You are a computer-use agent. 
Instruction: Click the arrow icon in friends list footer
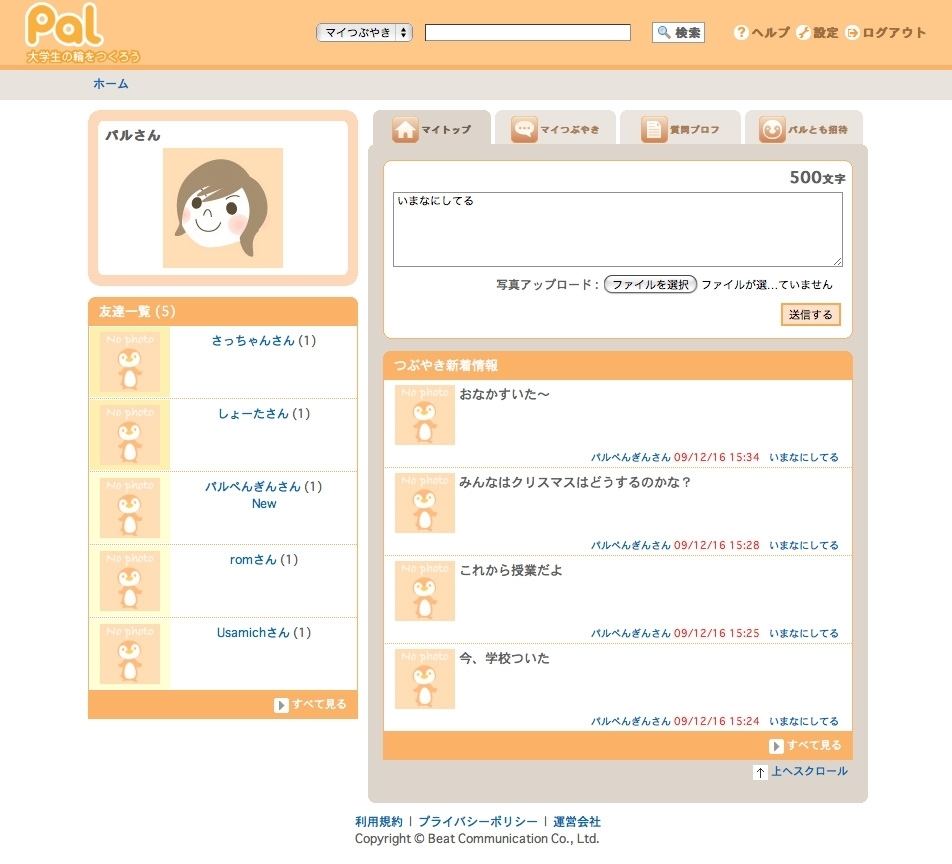(281, 705)
